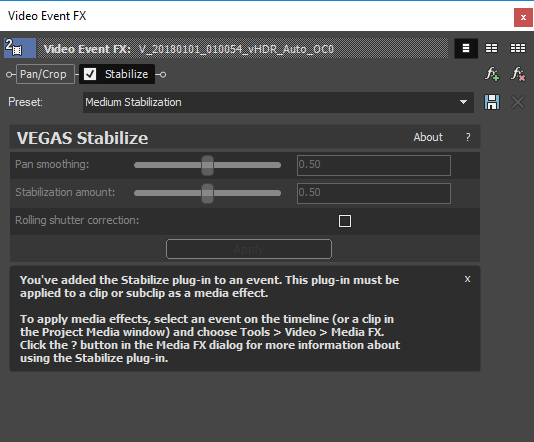Screen dimensions: 534x442
Task: Dismiss the Stabilize info message
Action: [468, 279]
